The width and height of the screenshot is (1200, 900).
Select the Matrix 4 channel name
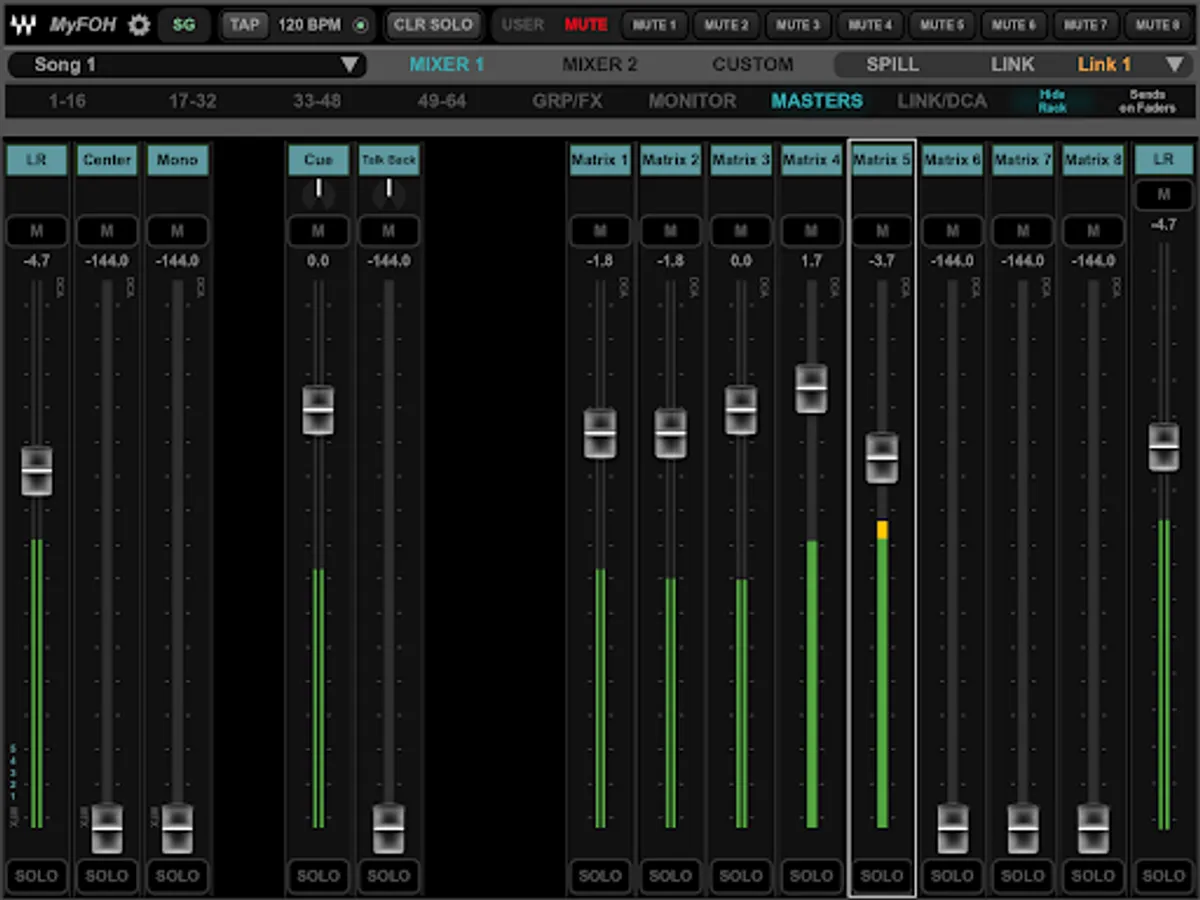pyautogui.click(x=811, y=160)
